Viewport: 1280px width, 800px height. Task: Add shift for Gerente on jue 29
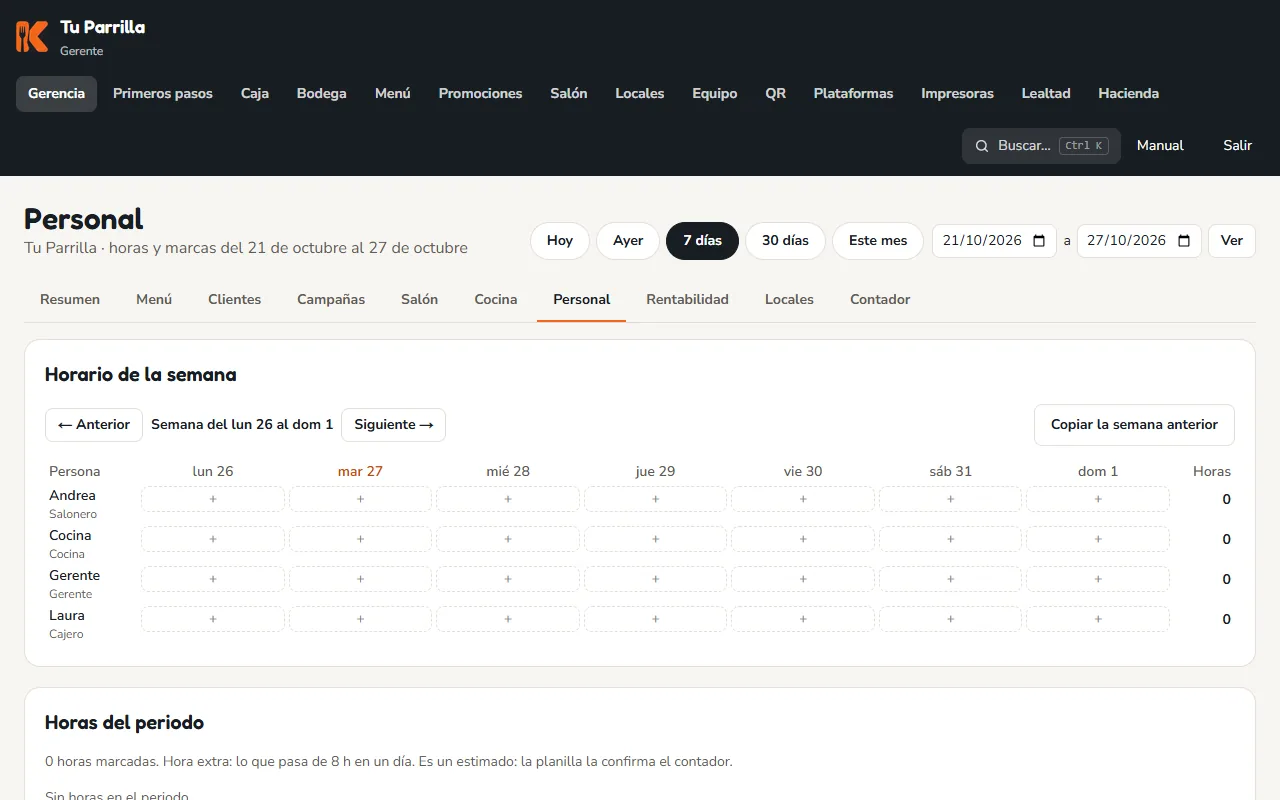click(655, 579)
